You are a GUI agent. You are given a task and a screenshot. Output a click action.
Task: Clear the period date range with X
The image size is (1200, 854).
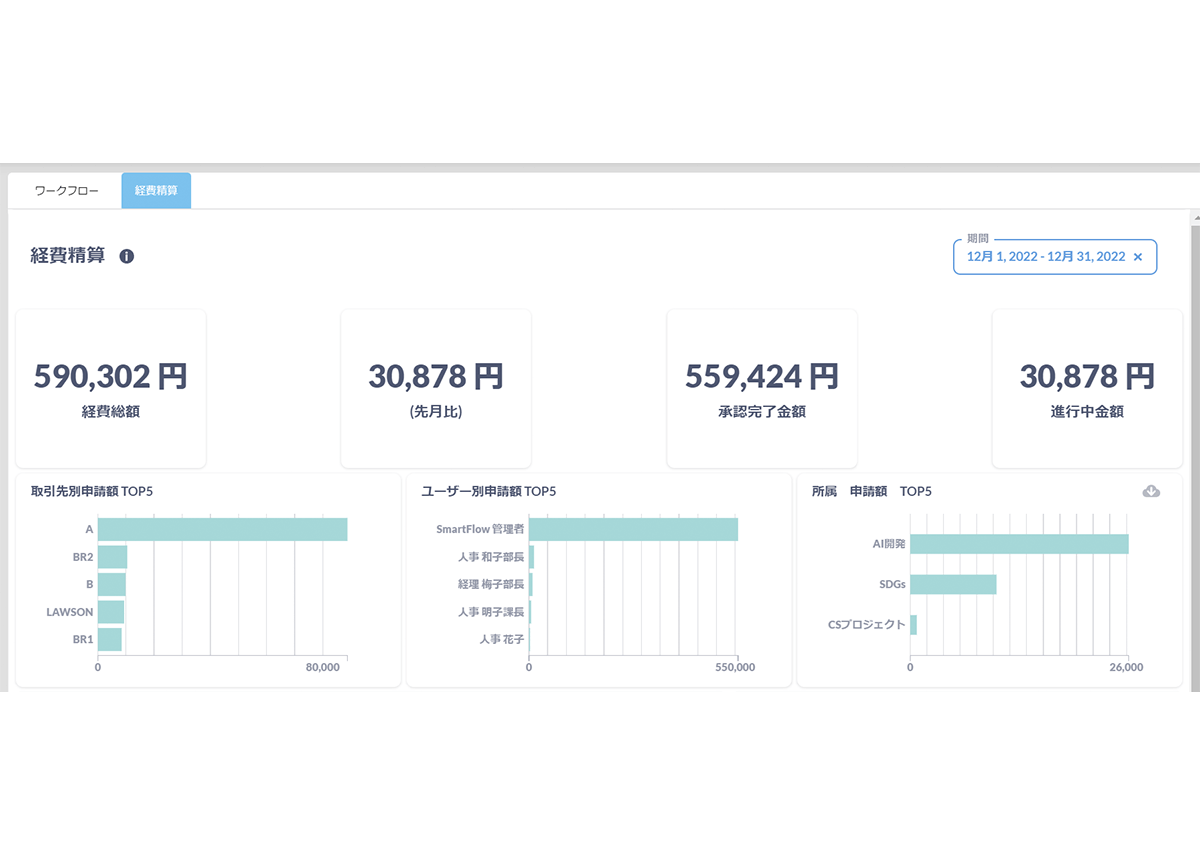[1137, 257]
